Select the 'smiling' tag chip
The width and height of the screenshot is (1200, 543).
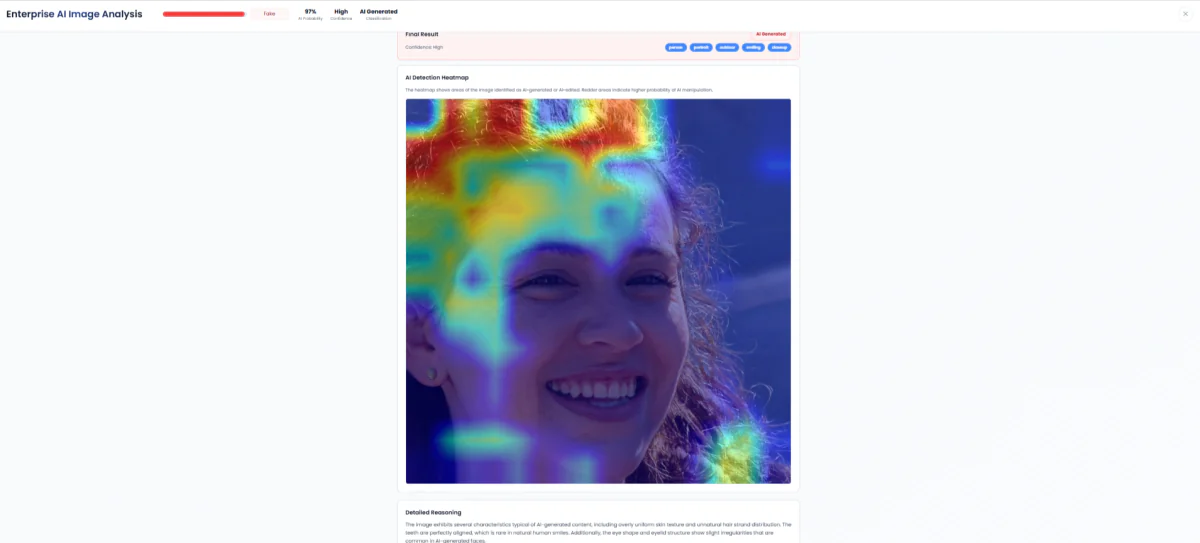tap(753, 47)
